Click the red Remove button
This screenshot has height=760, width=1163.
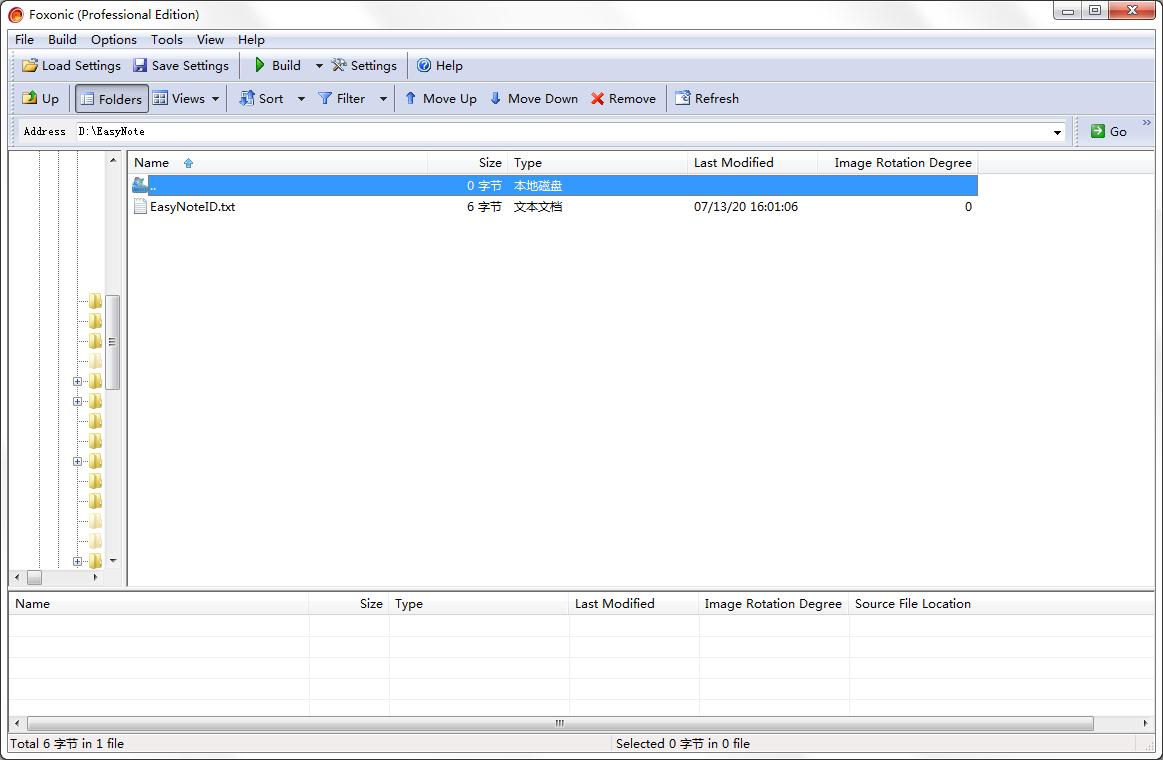(x=623, y=99)
